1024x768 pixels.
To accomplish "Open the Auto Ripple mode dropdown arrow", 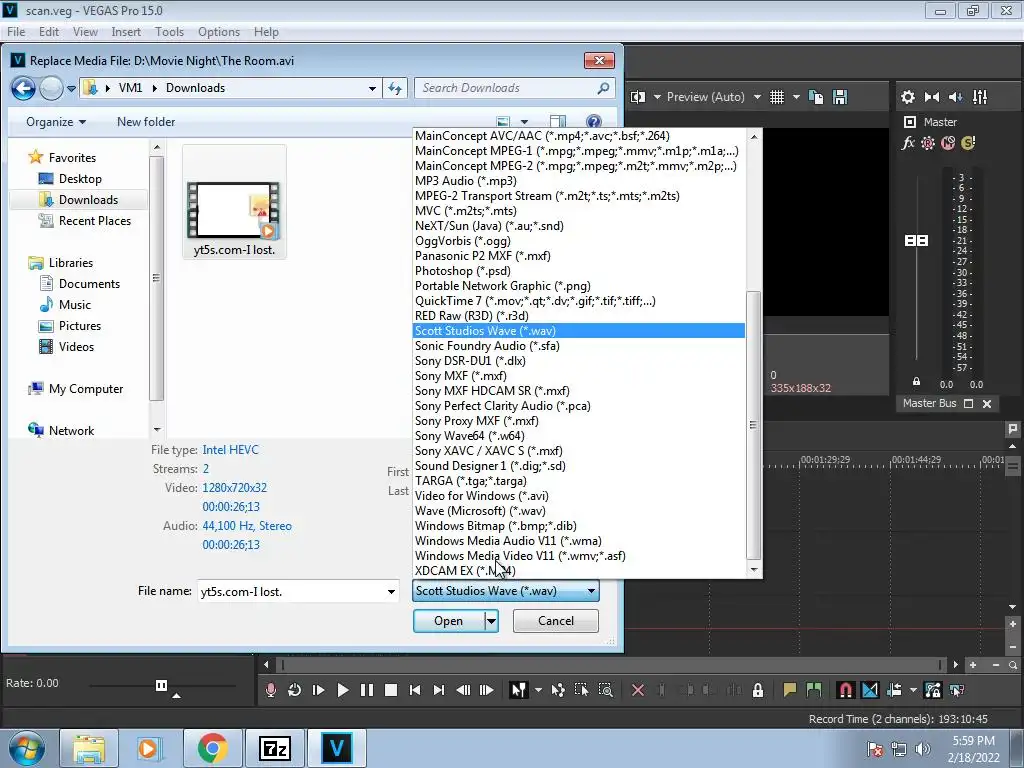I will pyautogui.click(x=913, y=690).
